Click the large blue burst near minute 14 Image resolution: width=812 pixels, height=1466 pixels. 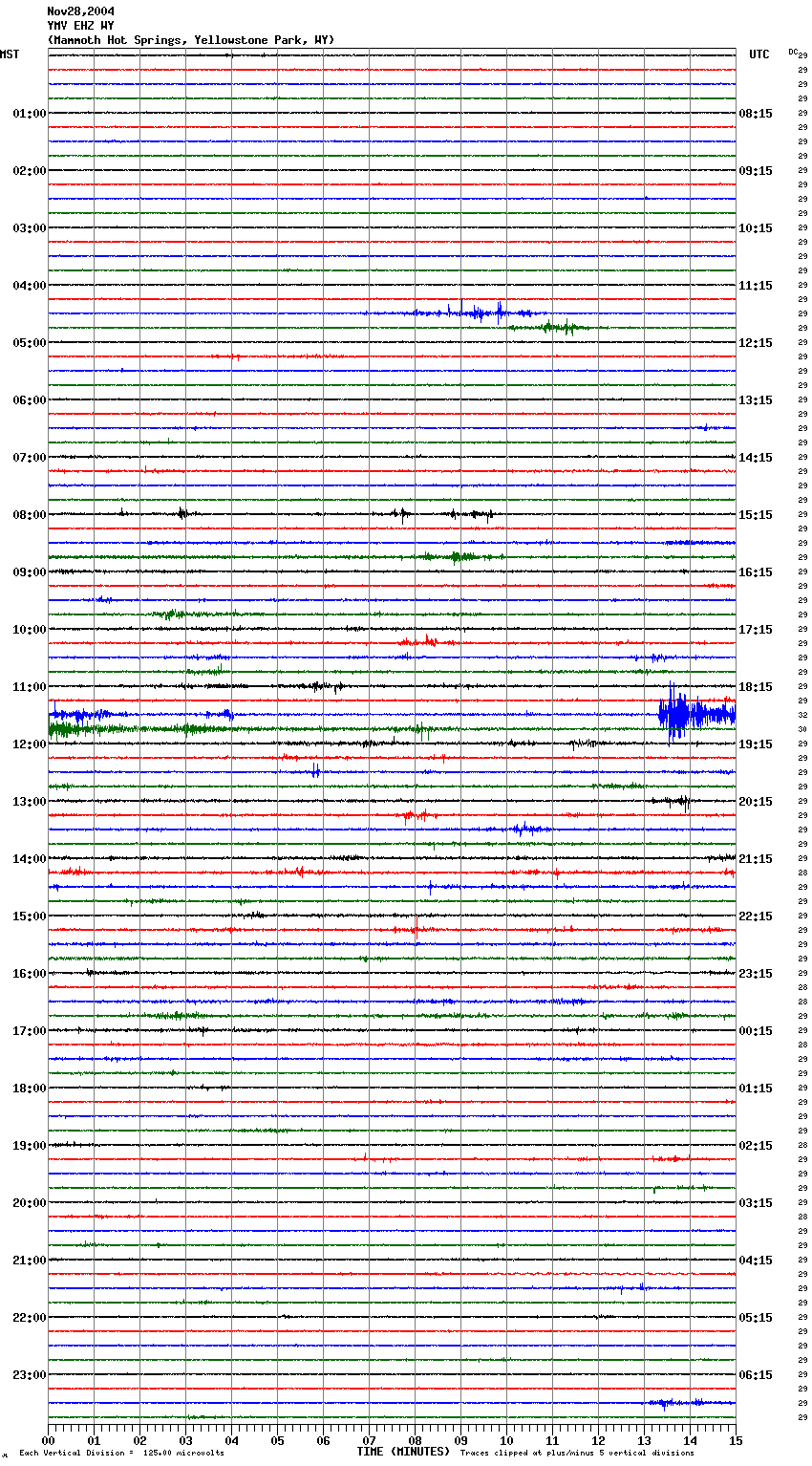pos(695,712)
